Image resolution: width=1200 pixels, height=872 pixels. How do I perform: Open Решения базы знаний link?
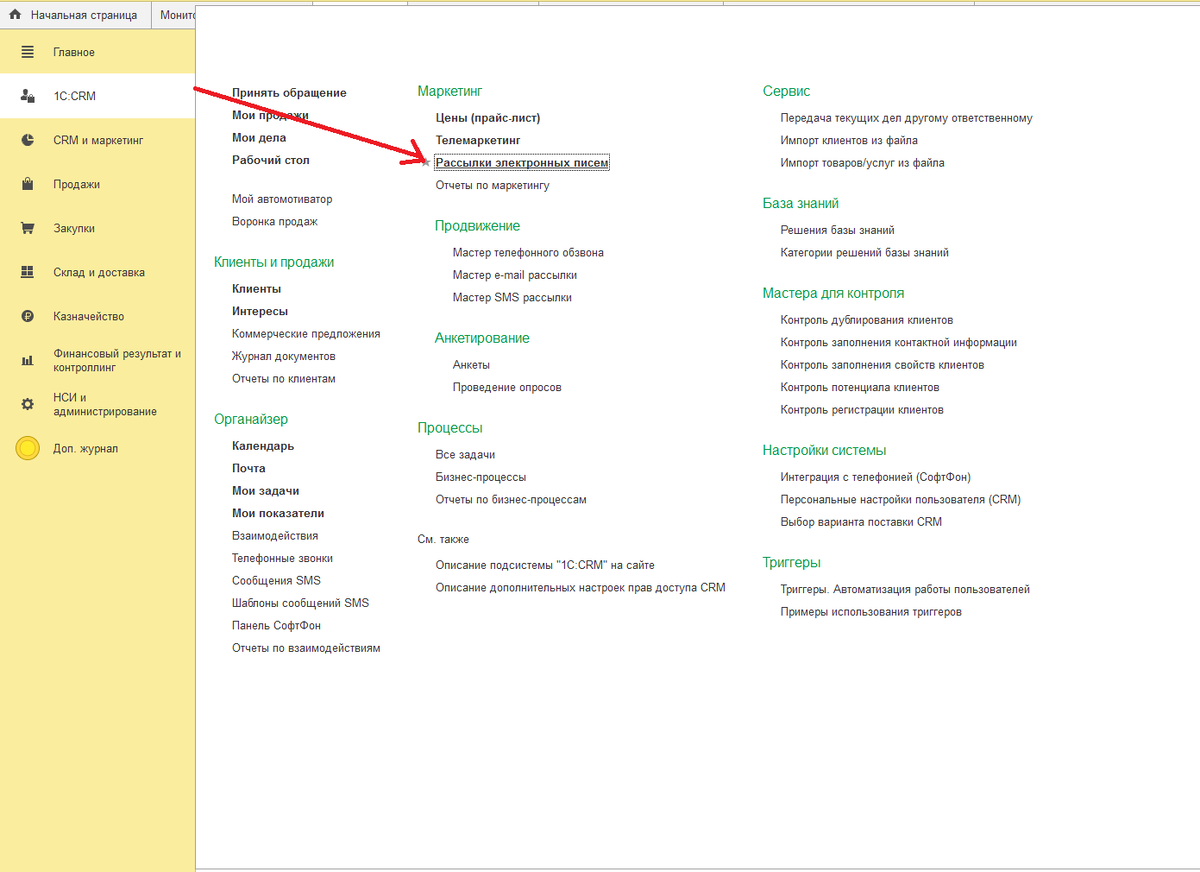[x=837, y=230]
